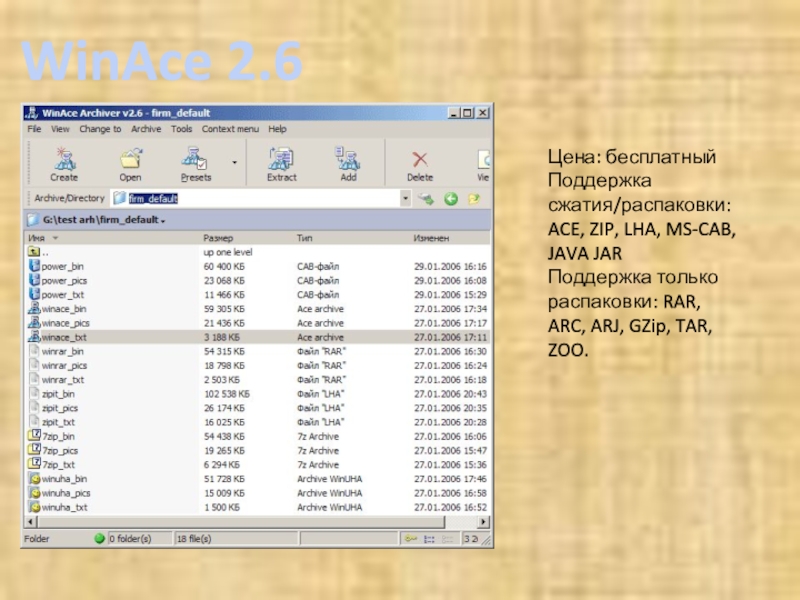Open the Context menu menu

point(230,129)
